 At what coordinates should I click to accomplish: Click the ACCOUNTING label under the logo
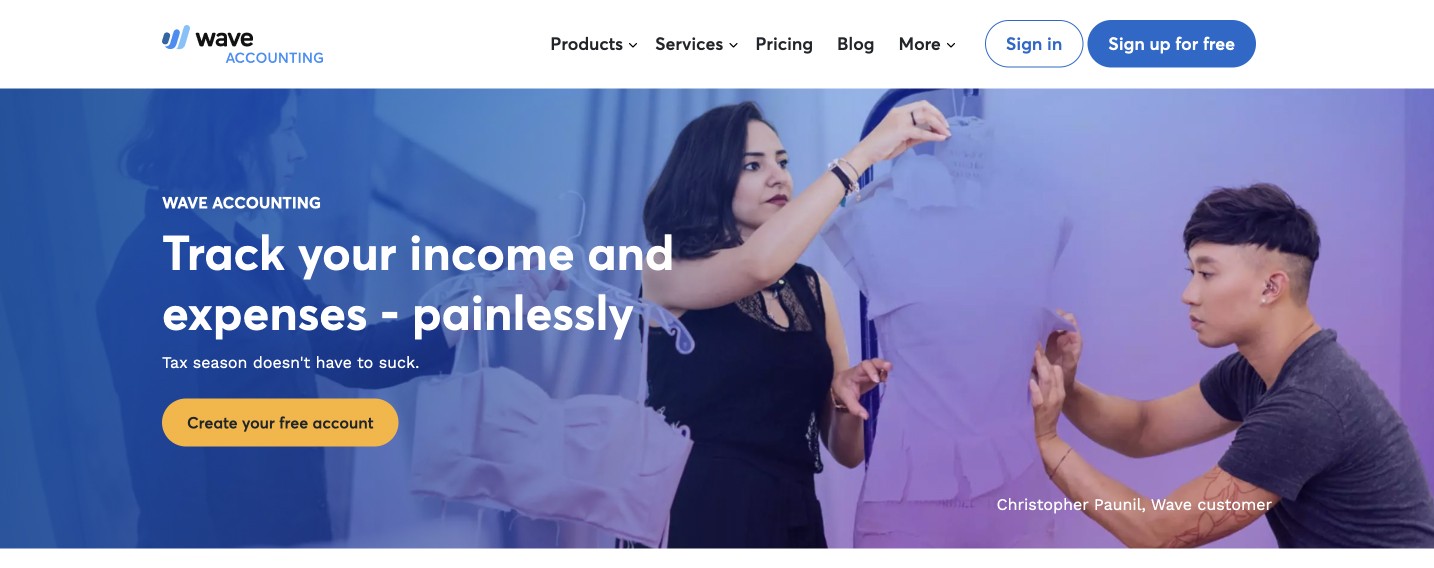(x=274, y=58)
